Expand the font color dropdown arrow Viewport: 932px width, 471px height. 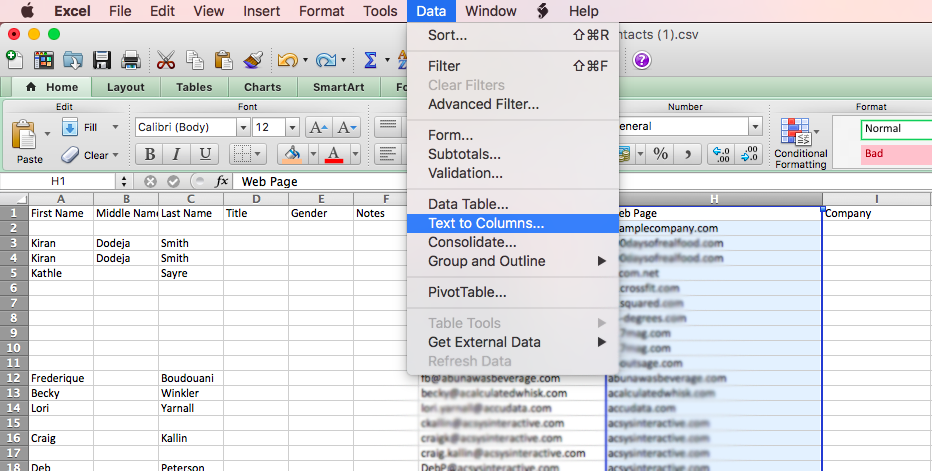point(355,154)
